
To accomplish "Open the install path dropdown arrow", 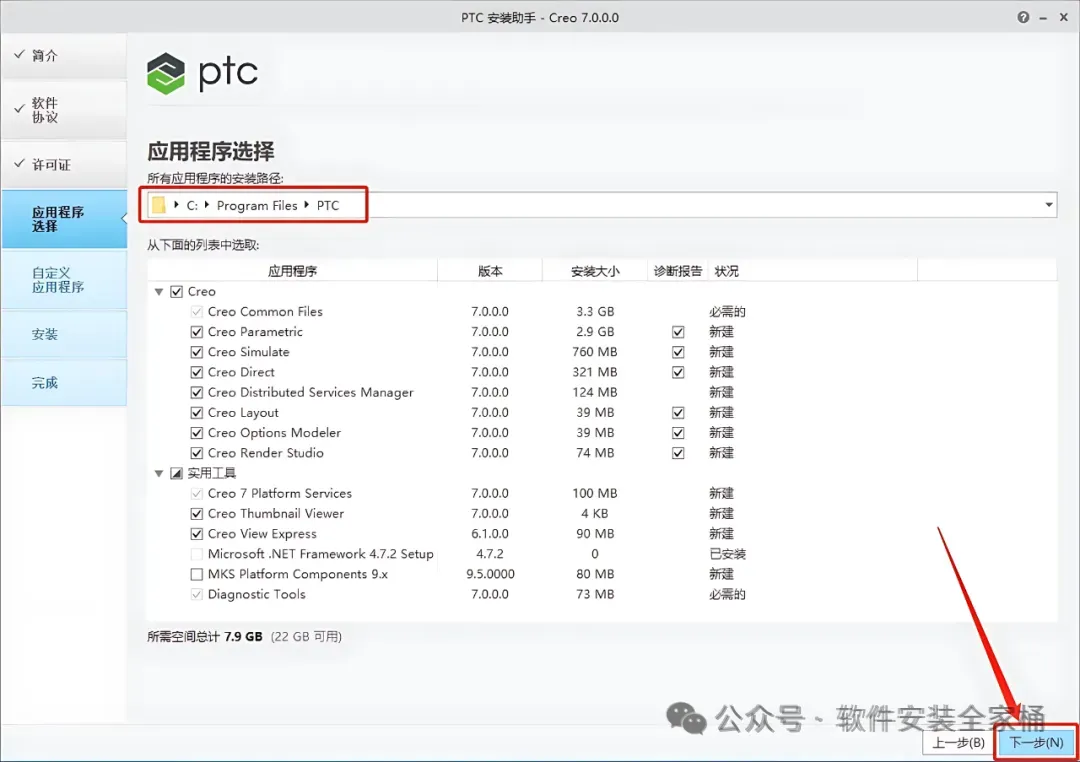I will point(1048,205).
